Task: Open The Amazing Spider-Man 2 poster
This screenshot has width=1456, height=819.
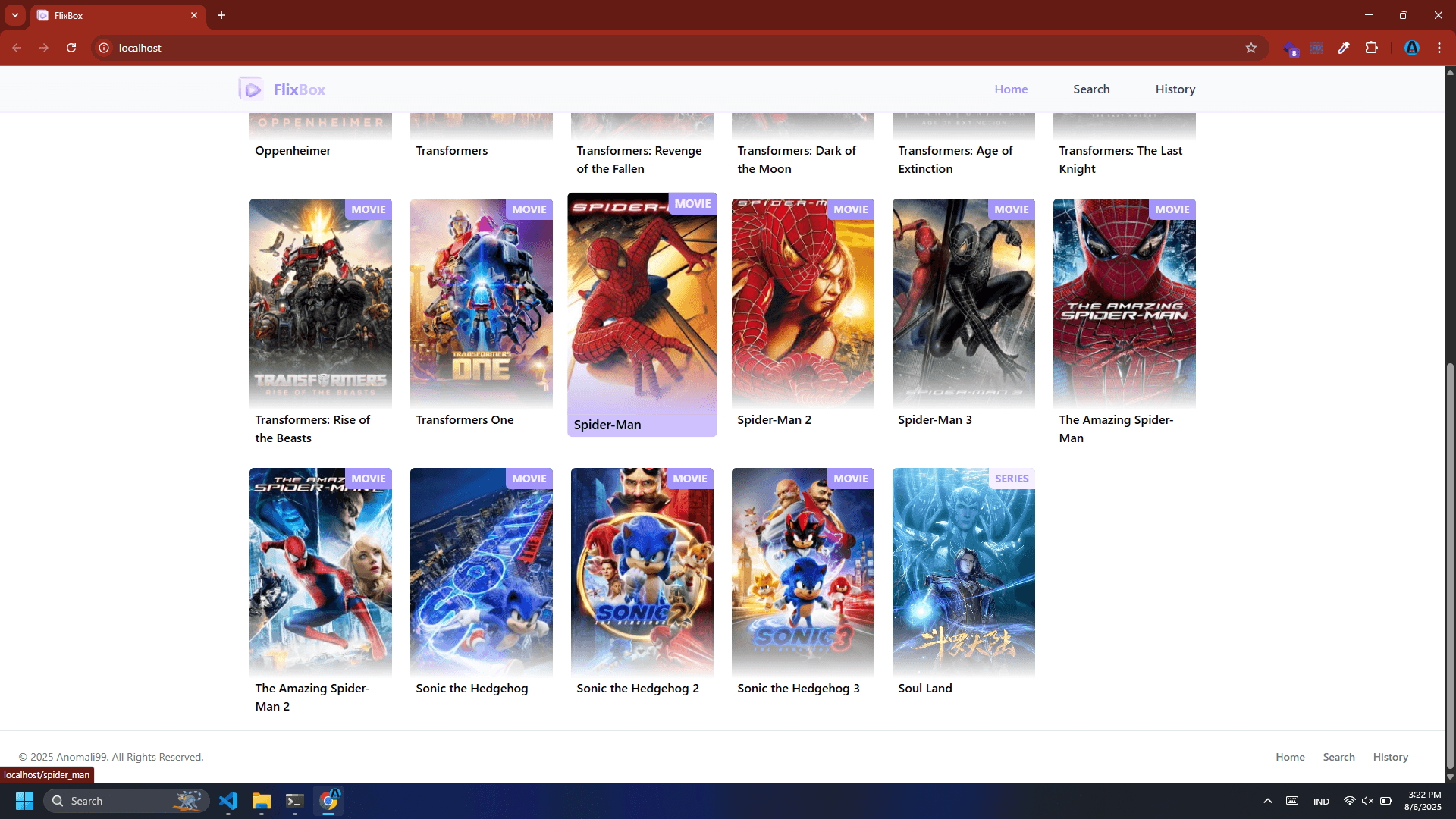Action: pos(320,572)
